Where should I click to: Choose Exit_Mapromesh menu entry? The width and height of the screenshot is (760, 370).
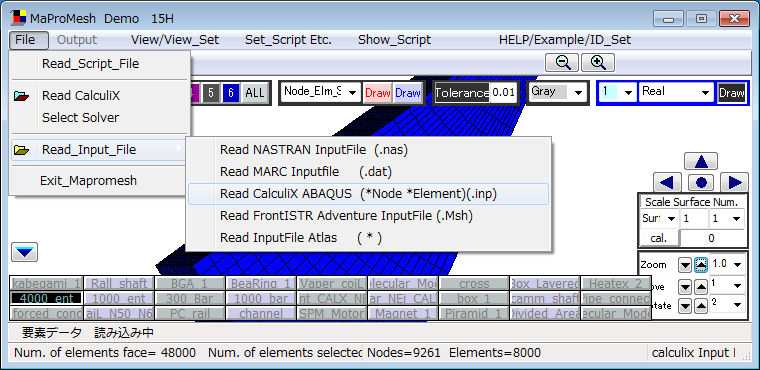click(x=99, y=181)
